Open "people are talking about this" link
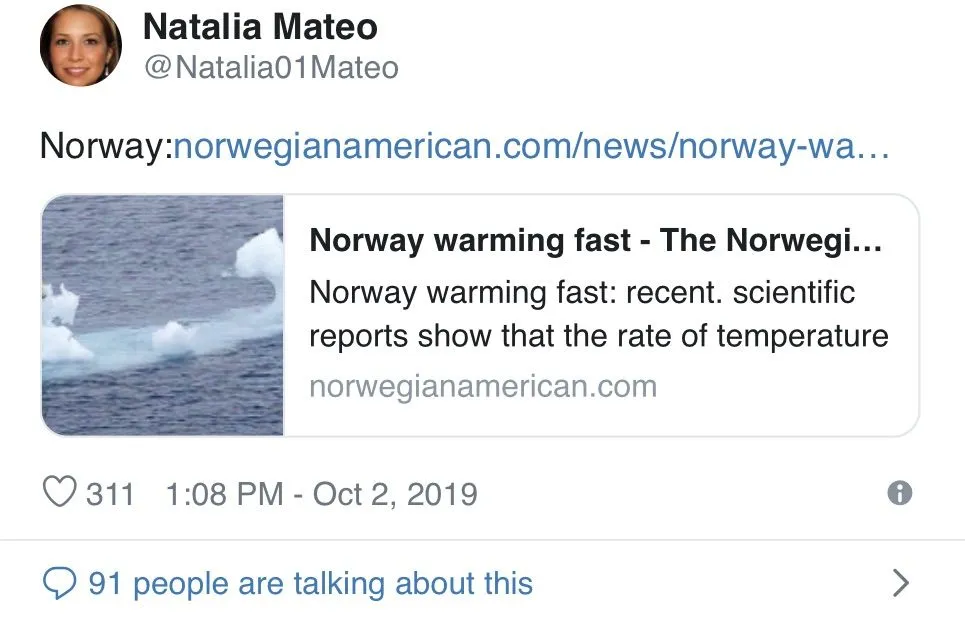 point(332,583)
